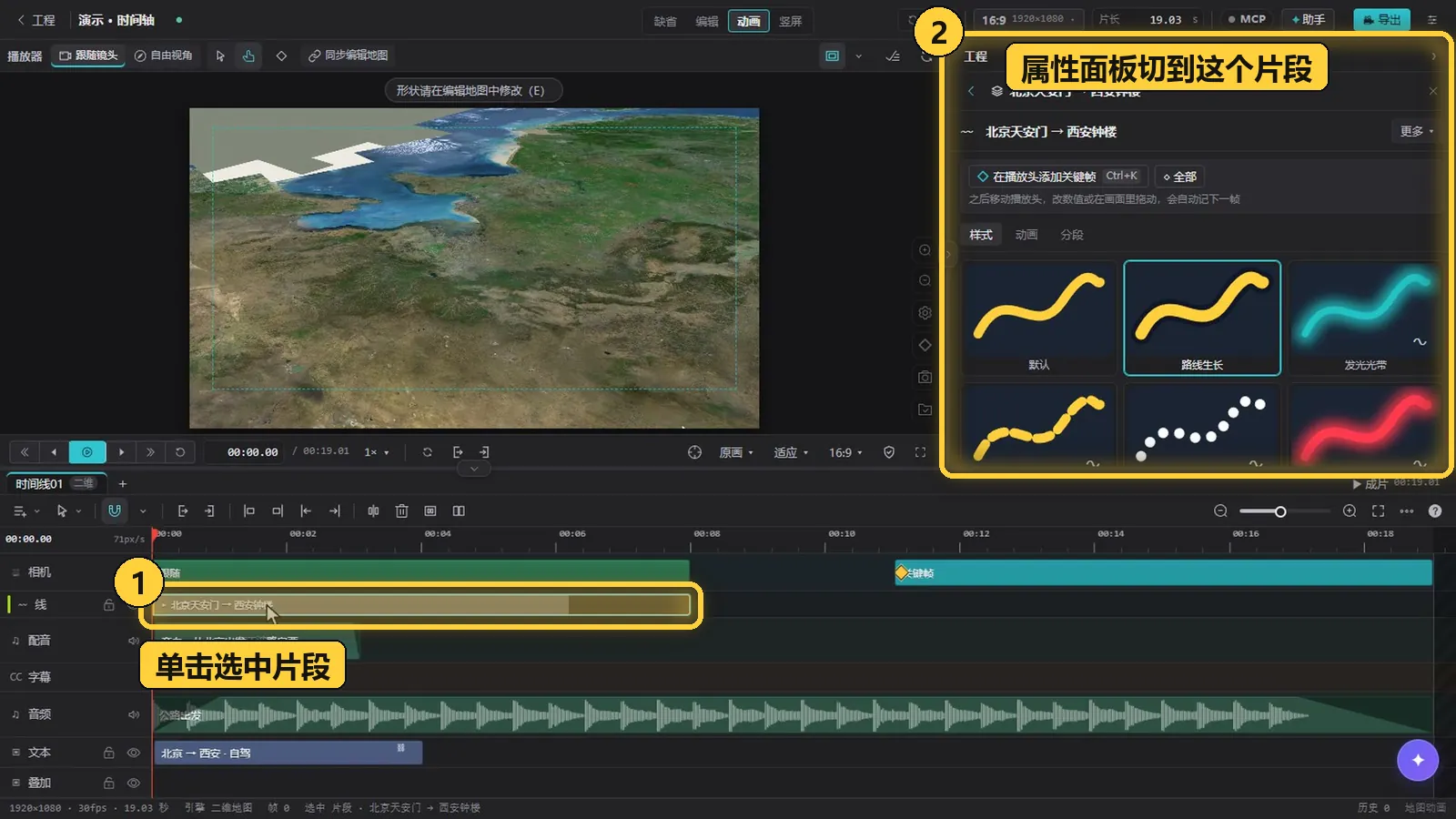
Task: Open the 16:9 aspect dropdown in preview bar
Action: (845, 452)
